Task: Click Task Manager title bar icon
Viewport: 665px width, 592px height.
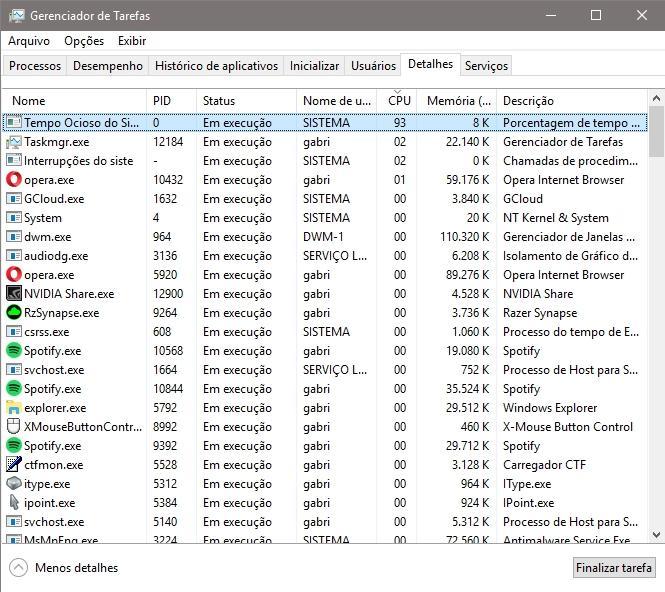Action: pyautogui.click(x=17, y=16)
